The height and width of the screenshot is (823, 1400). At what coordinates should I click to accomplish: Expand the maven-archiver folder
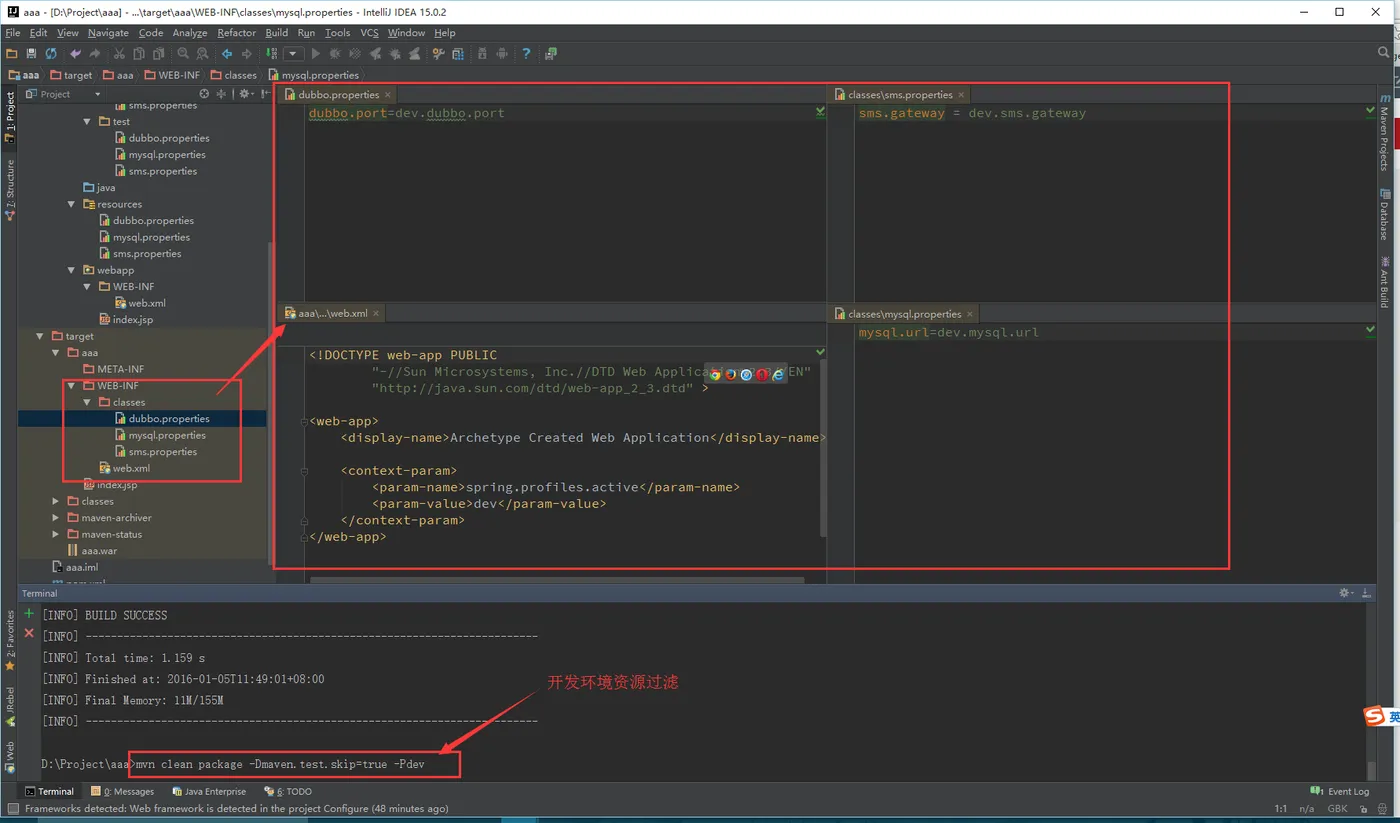click(x=56, y=518)
